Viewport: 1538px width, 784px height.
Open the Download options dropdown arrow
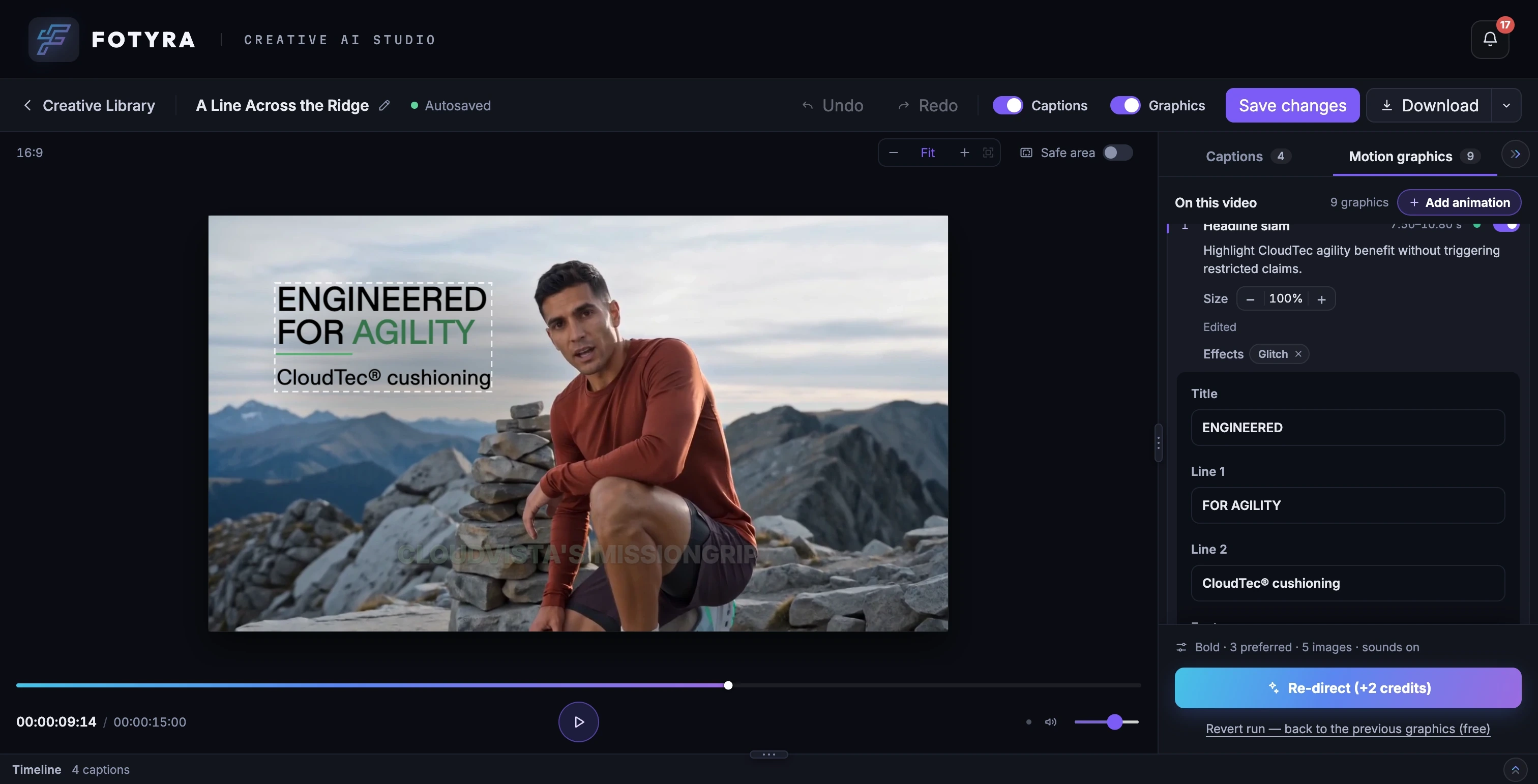(1506, 106)
